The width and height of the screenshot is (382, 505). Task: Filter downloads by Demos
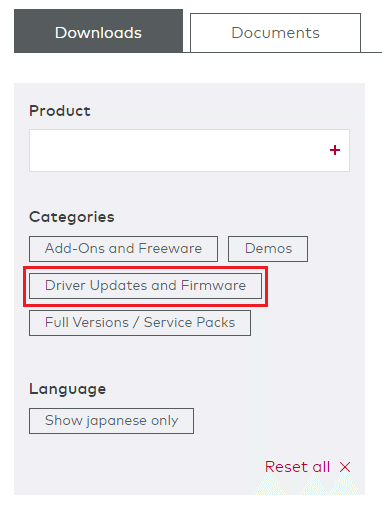[268, 249]
